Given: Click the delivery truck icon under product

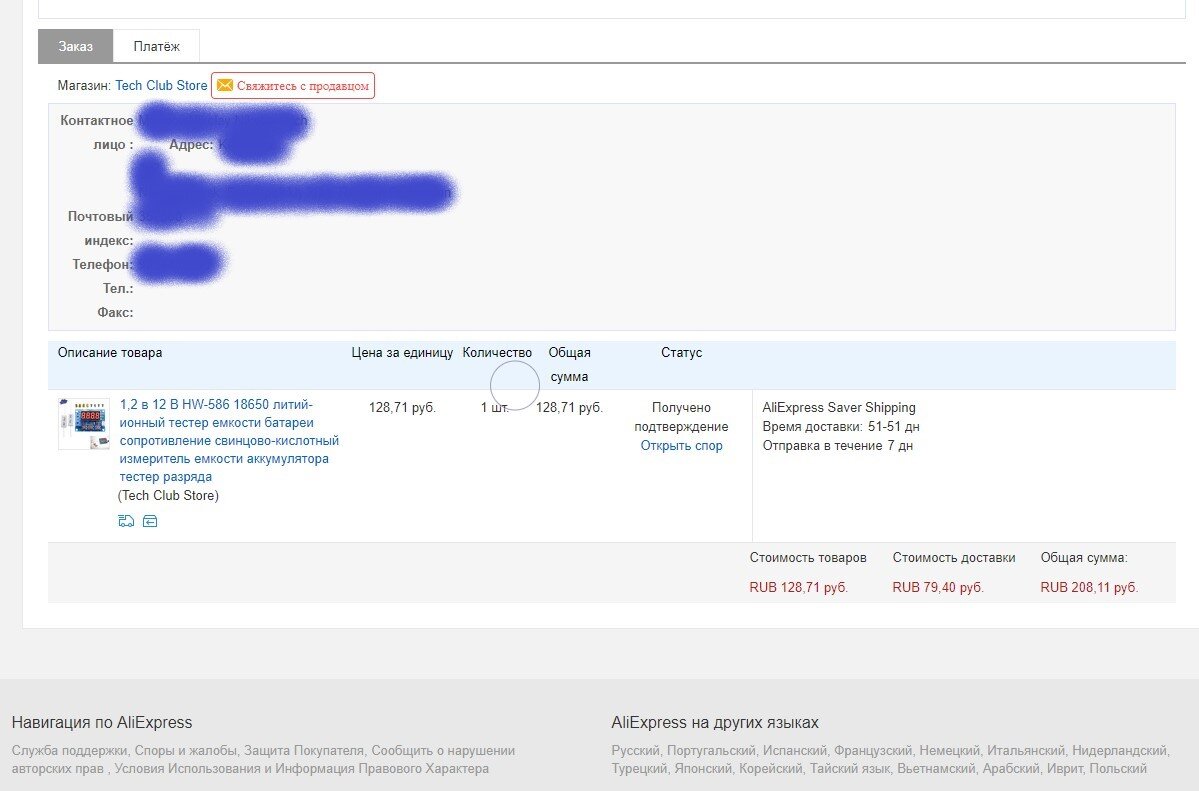Looking at the screenshot, I should 126,521.
